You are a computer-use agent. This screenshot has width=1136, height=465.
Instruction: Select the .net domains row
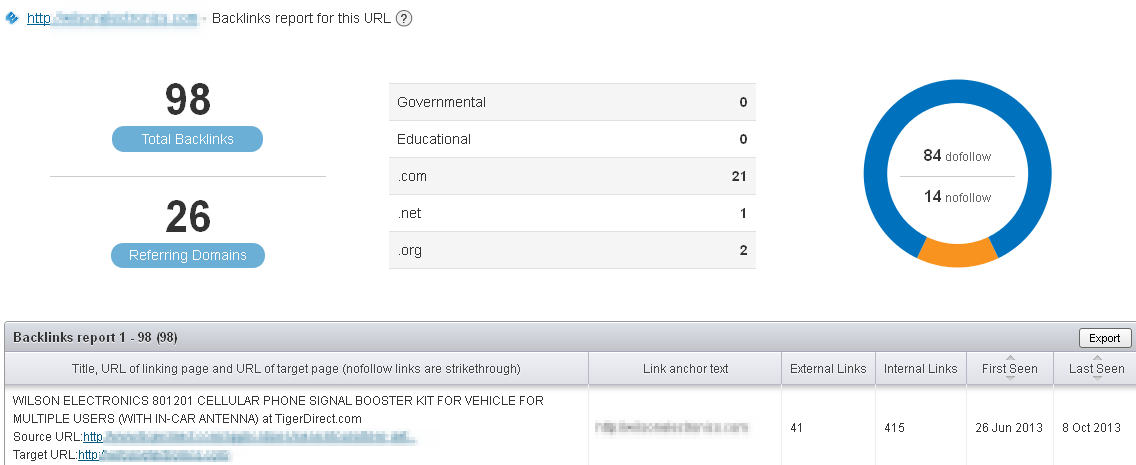572,213
